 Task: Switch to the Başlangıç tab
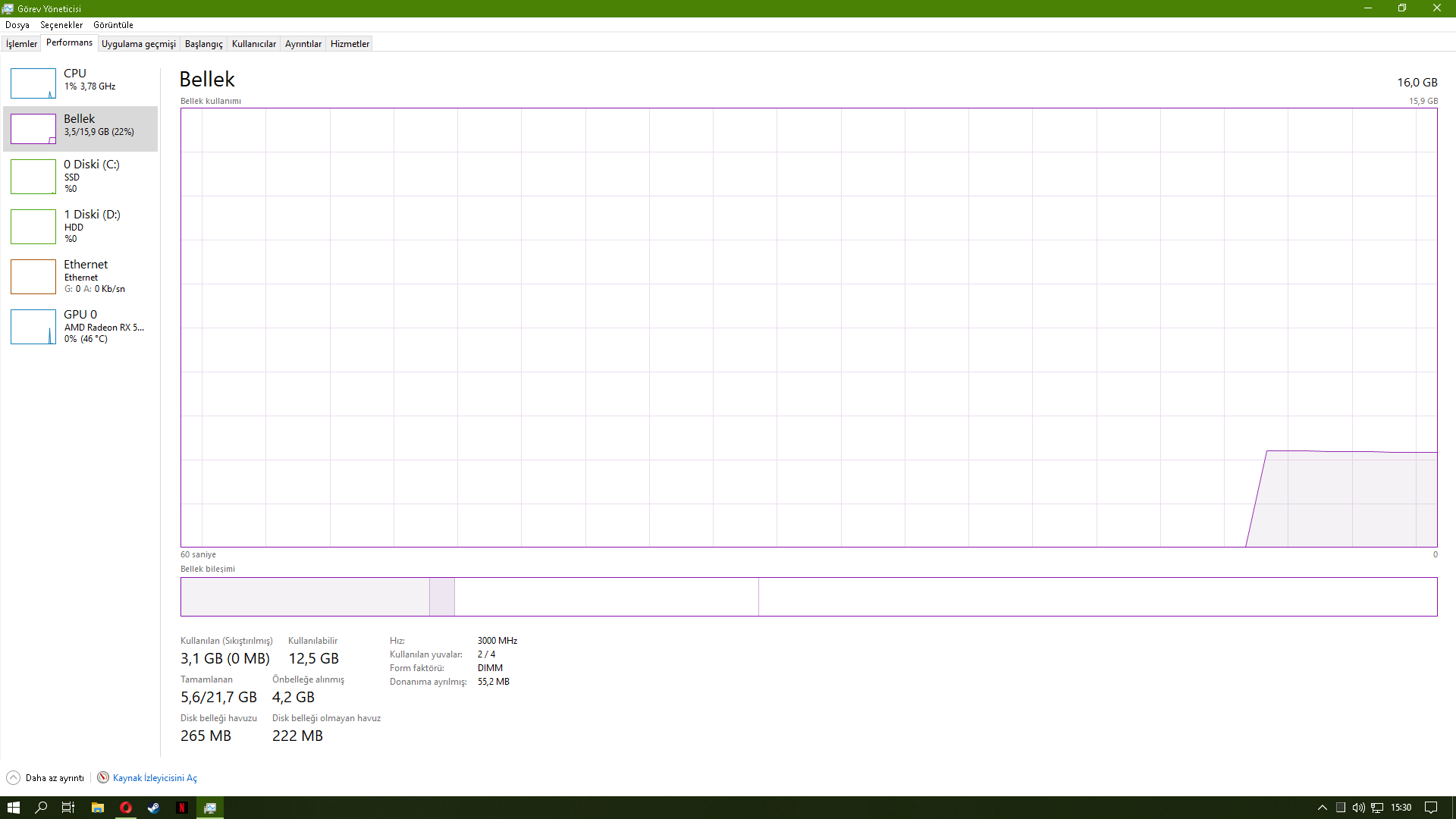203,44
